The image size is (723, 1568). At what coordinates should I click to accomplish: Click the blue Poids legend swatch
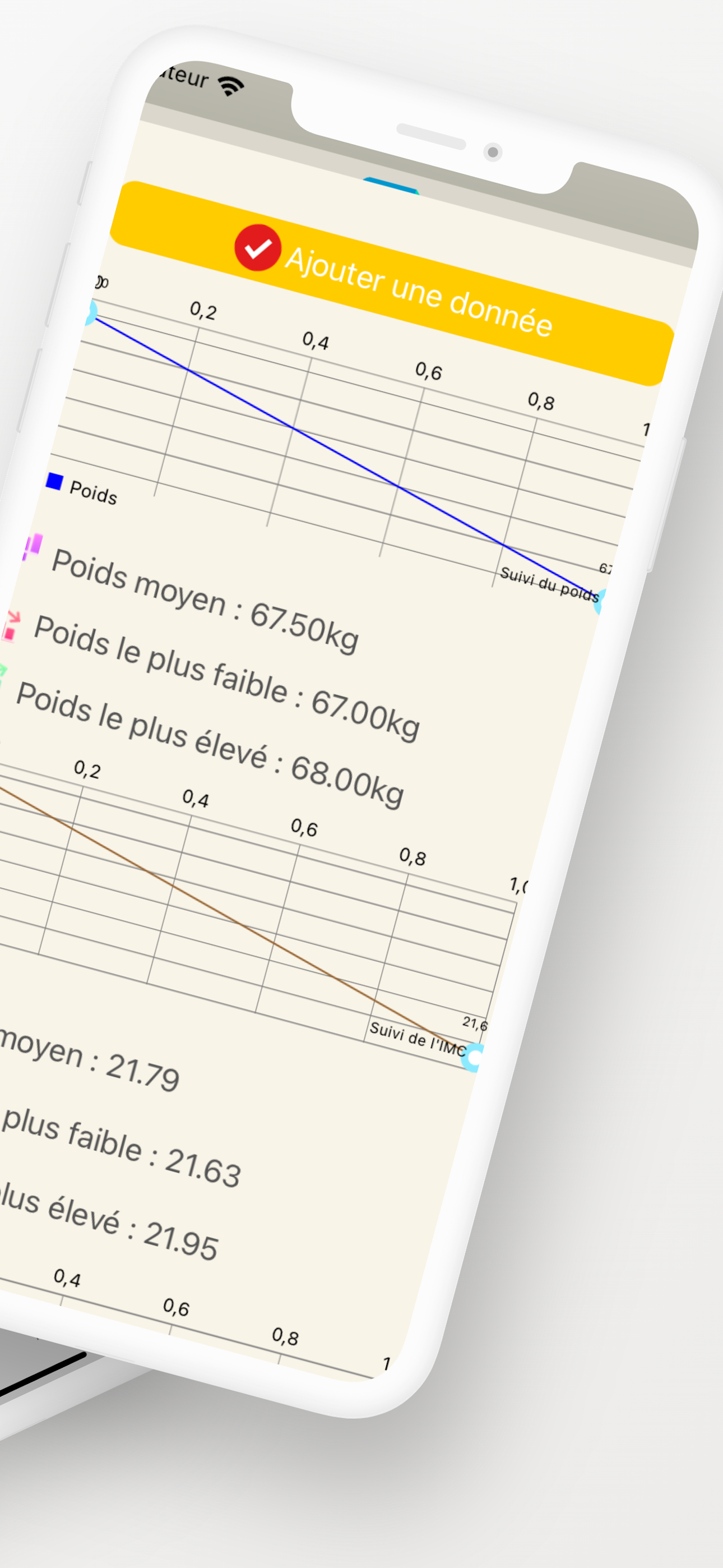[55, 482]
